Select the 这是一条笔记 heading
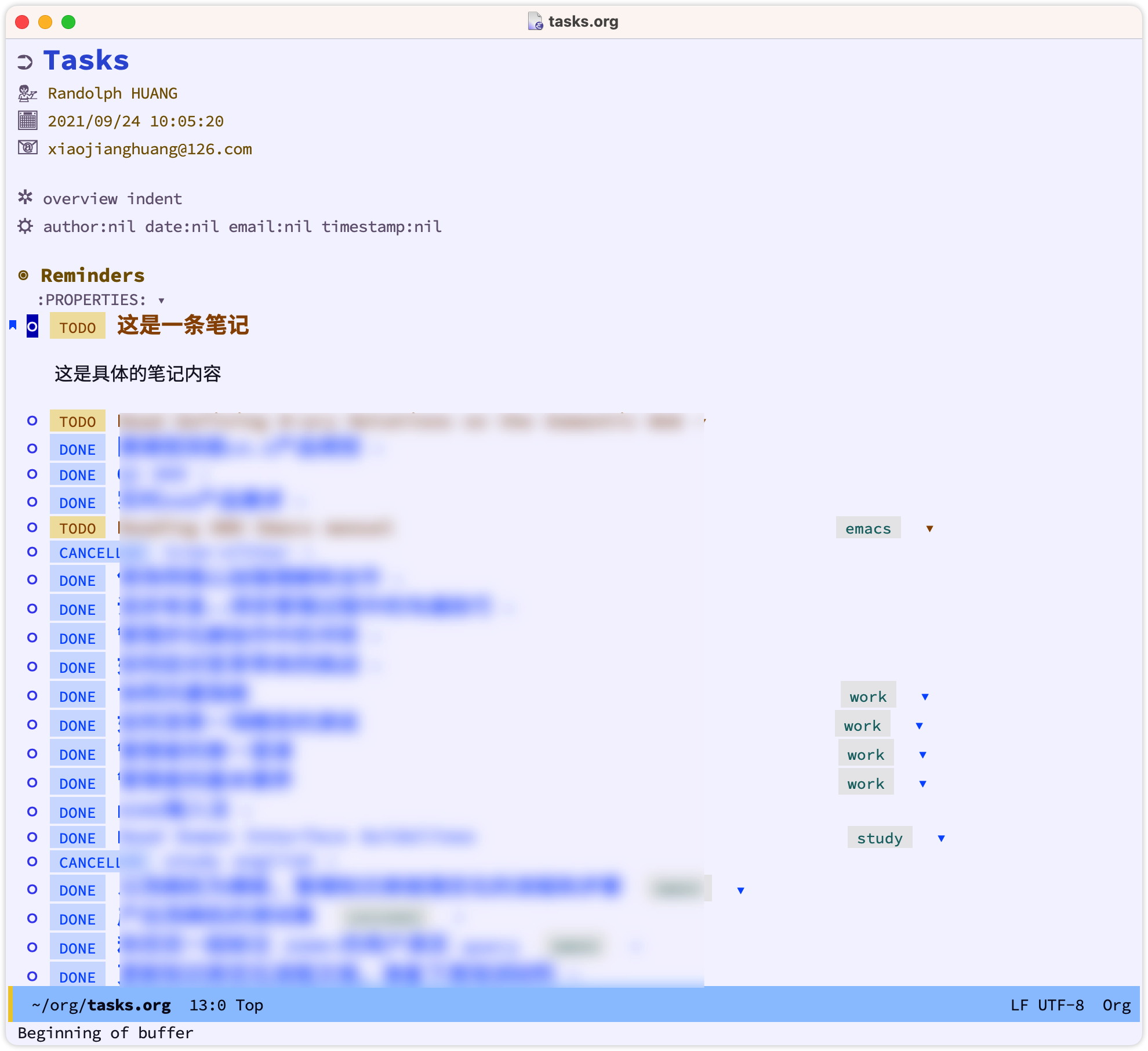 coord(183,325)
